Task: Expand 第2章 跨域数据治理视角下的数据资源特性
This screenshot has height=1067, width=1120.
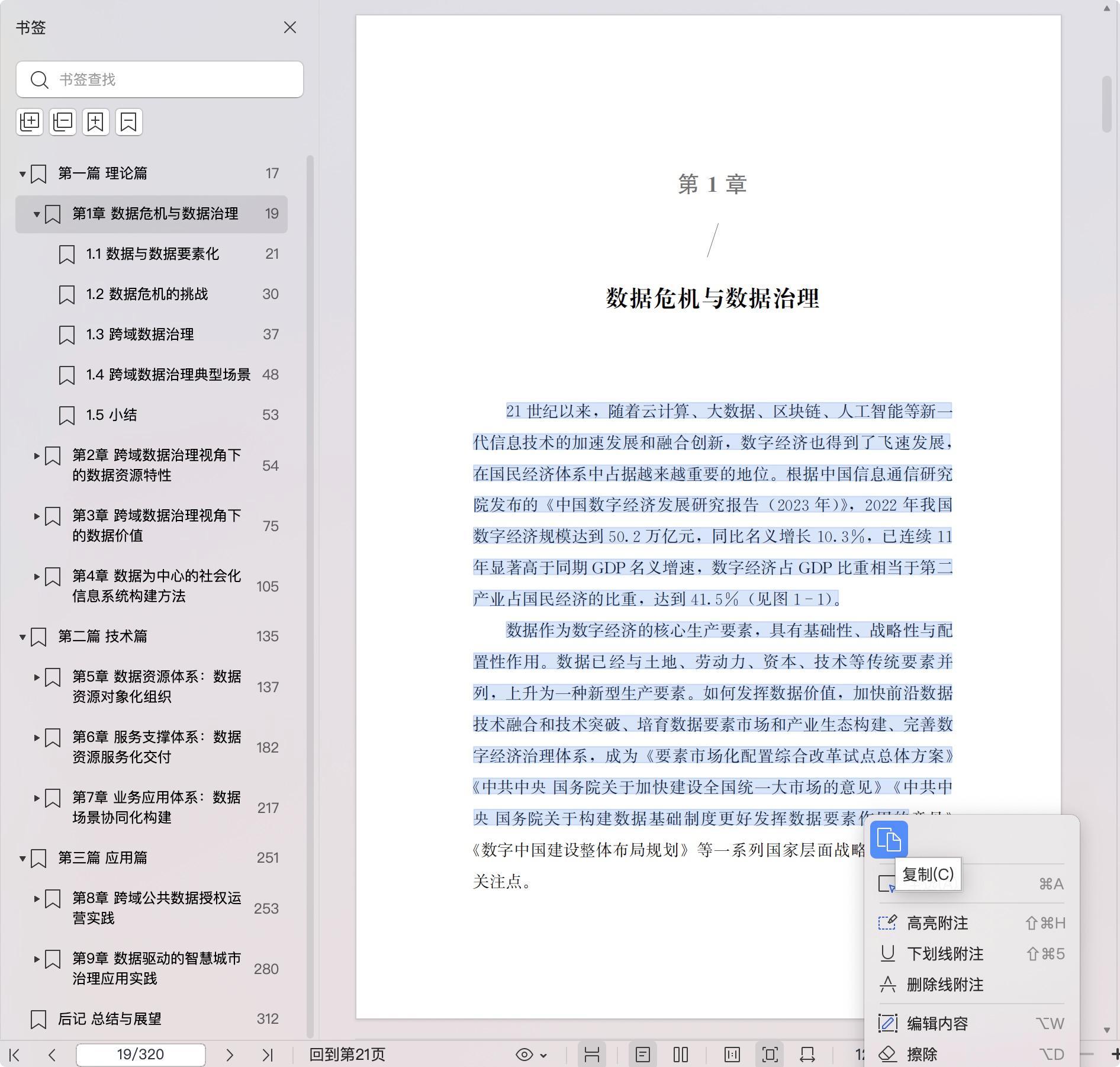Action: point(37,456)
